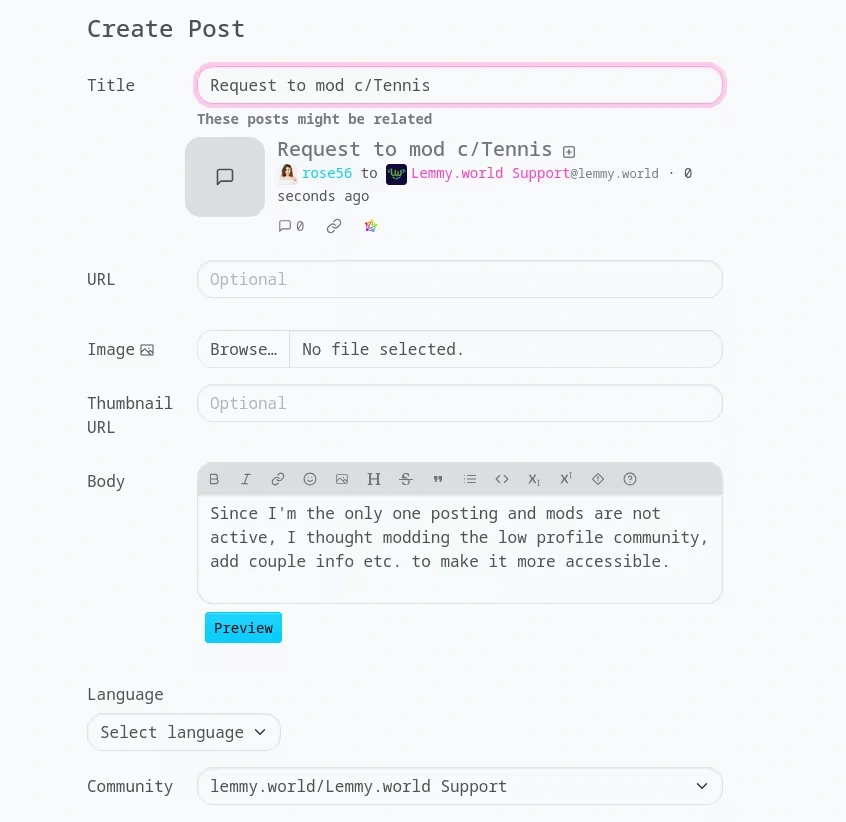846x822 pixels.
Task: Insert a bulleted list
Action: coord(470,479)
